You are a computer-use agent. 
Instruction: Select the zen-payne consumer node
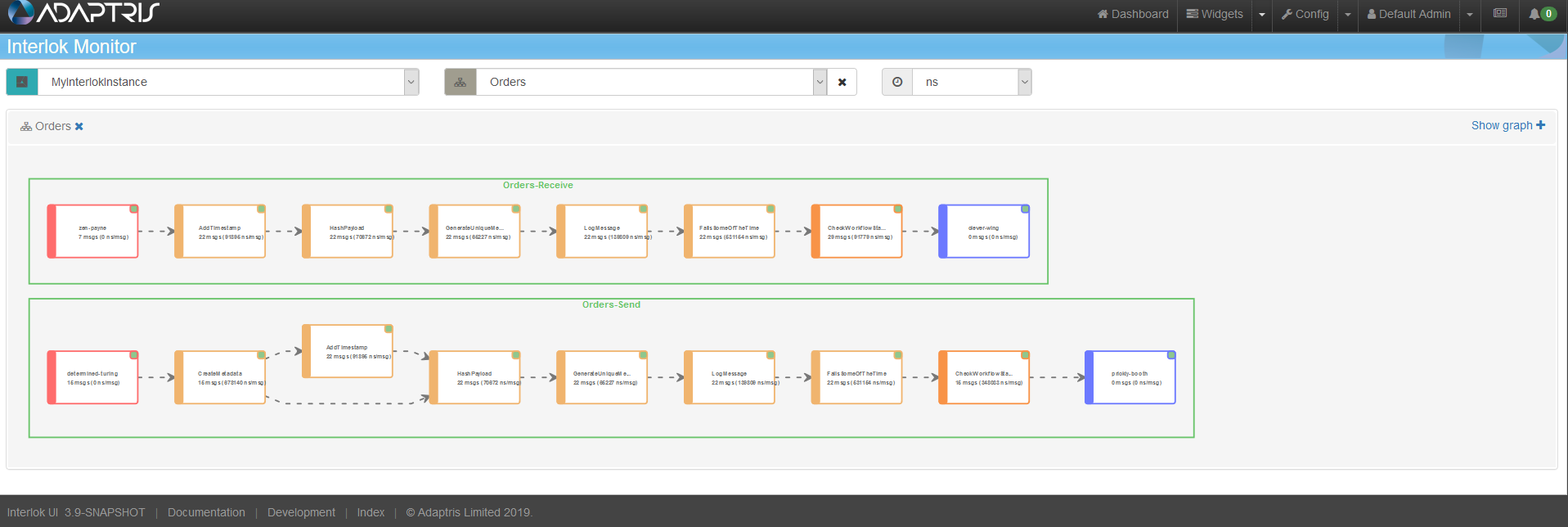click(93, 232)
